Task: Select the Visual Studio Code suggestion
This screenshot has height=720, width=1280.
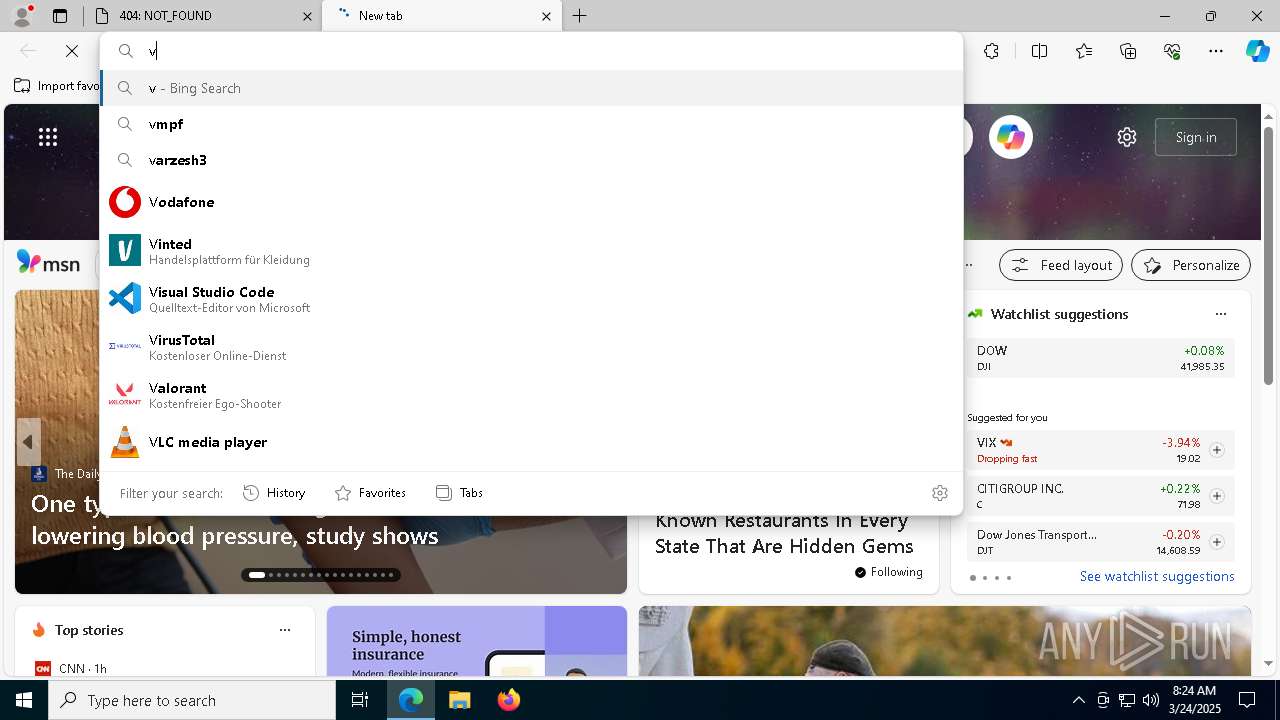Action: tap(531, 298)
